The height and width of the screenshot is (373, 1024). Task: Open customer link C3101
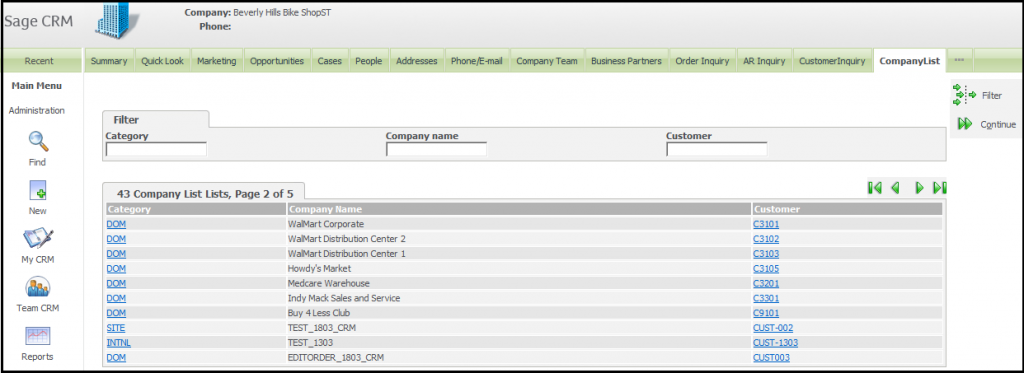pyautogui.click(x=766, y=224)
